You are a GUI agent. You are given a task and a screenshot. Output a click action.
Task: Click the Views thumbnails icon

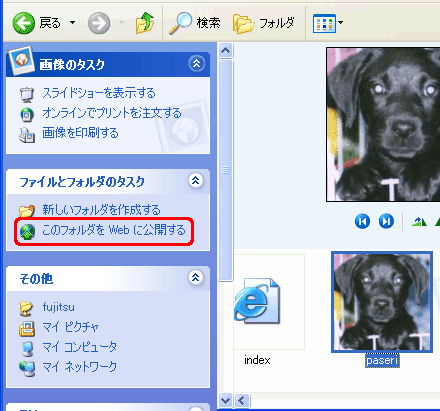[324, 23]
